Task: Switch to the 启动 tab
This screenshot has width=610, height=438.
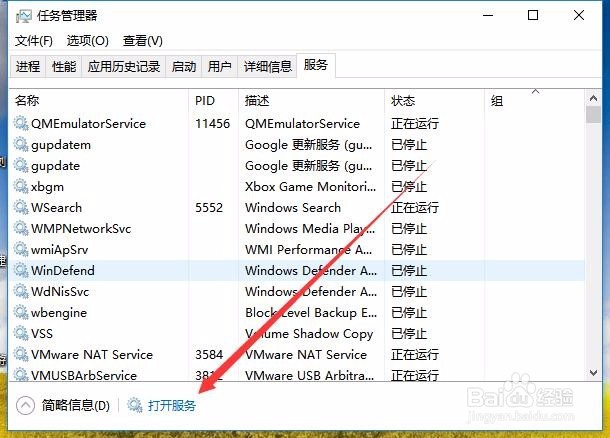Action: [x=184, y=67]
